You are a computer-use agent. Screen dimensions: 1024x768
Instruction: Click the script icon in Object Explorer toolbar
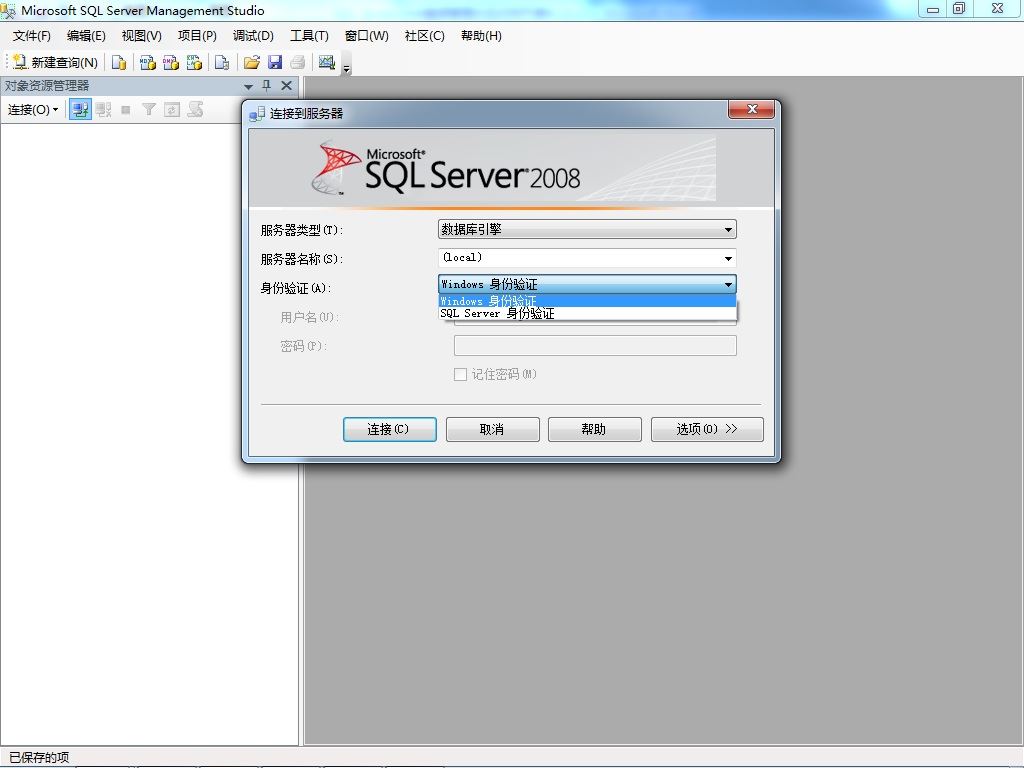coord(195,110)
